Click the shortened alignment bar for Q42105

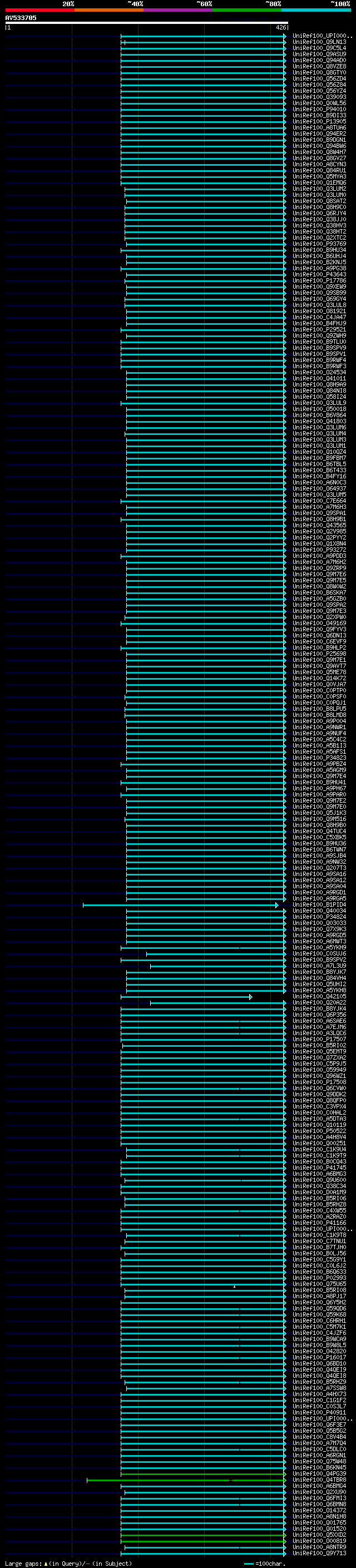click(x=186, y=997)
